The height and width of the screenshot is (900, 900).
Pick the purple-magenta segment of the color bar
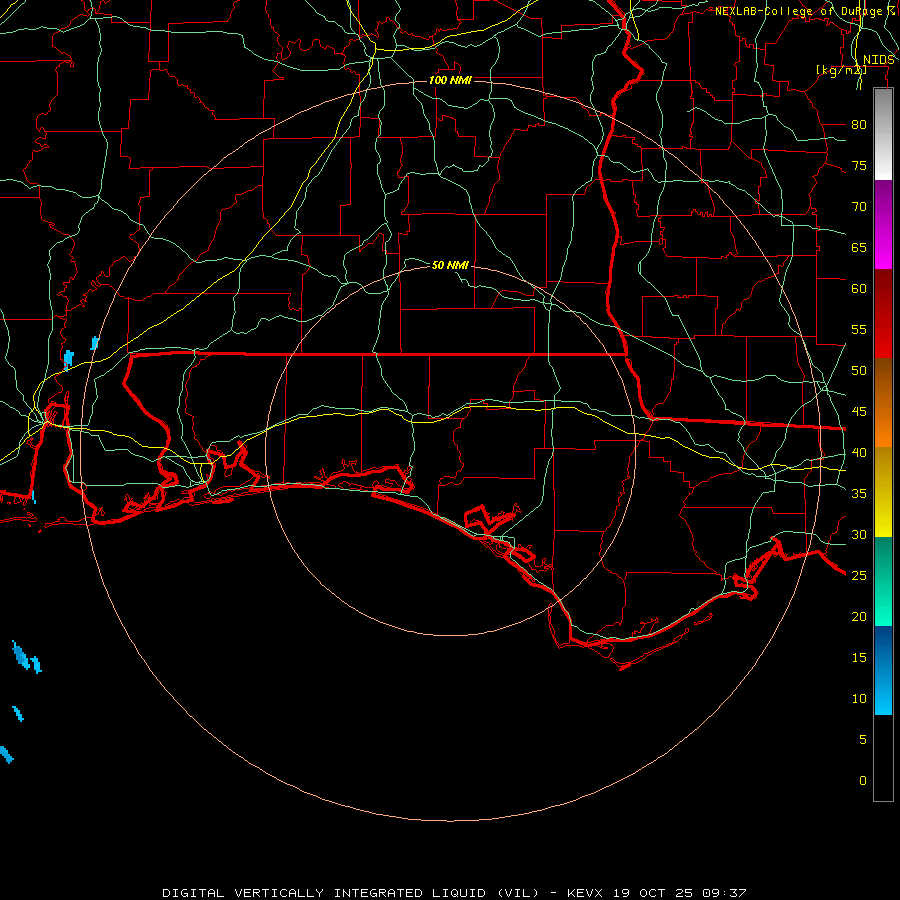[883, 224]
